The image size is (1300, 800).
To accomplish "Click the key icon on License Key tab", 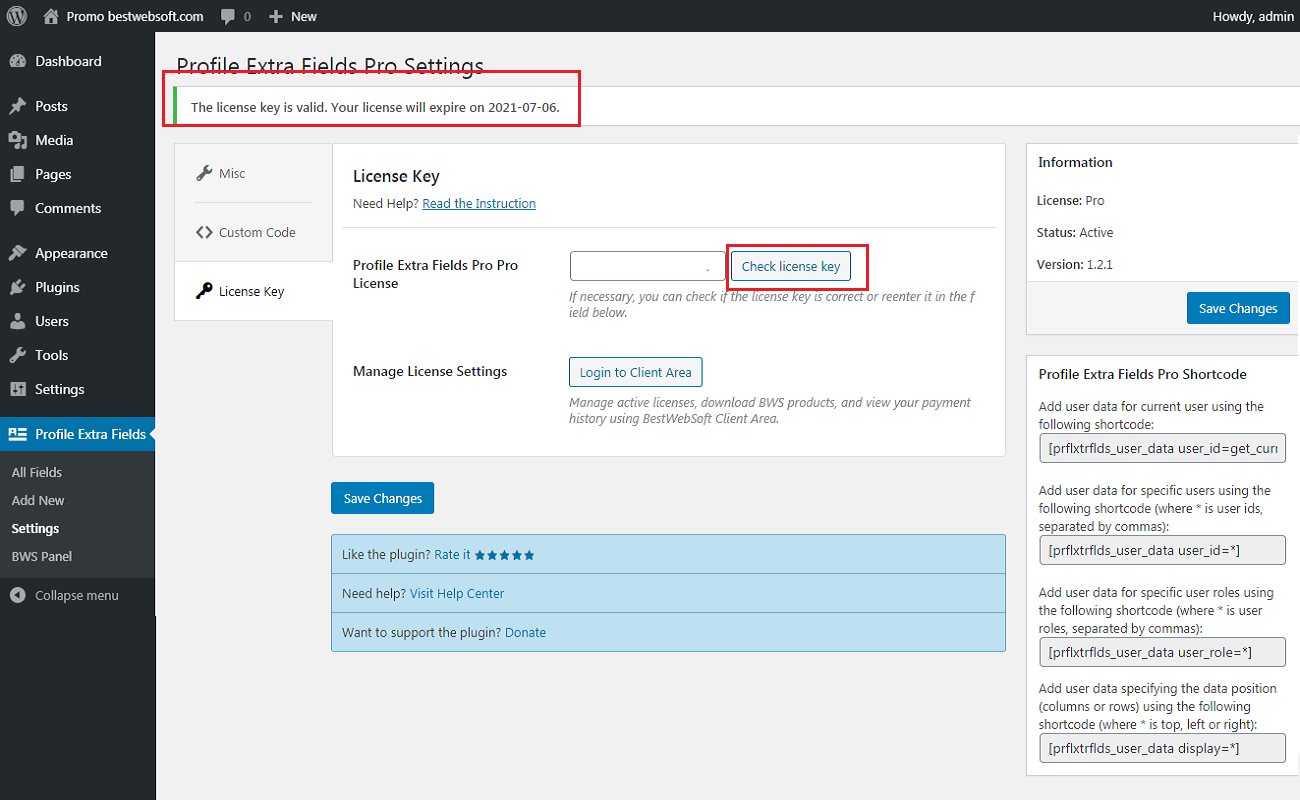I will click(x=203, y=291).
